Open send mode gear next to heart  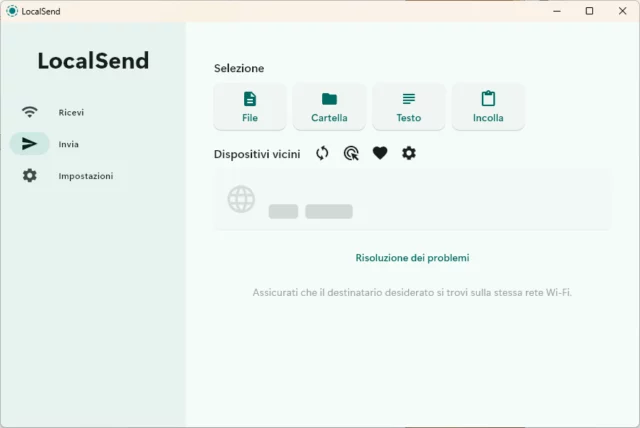(409, 153)
